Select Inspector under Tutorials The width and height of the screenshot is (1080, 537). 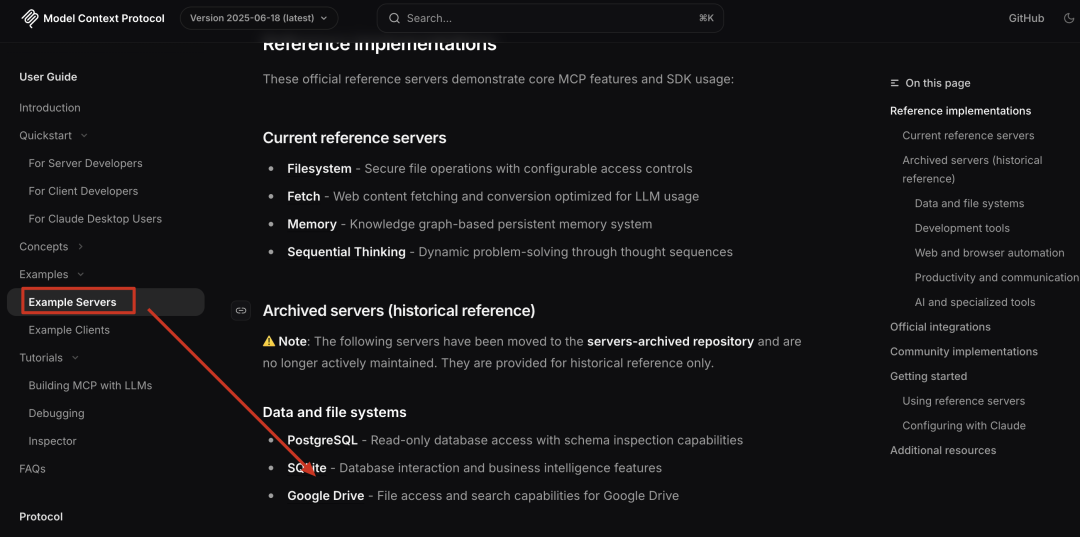click(x=52, y=441)
